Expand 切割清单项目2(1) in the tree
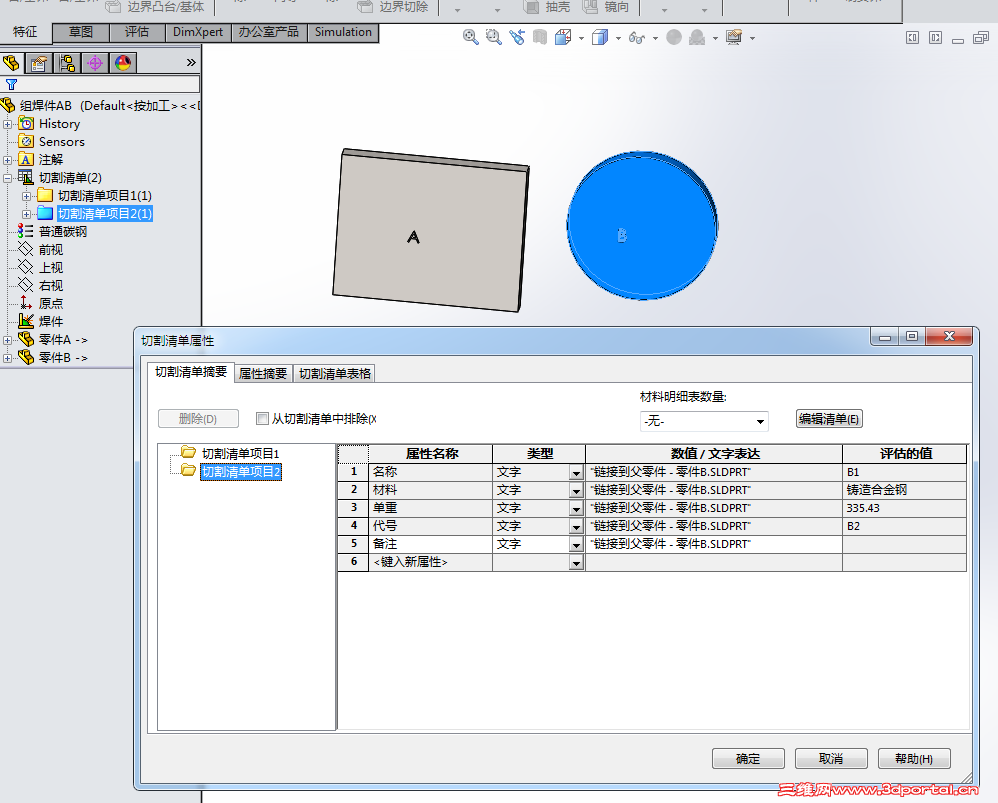This screenshot has width=998, height=803. point(27,214)
